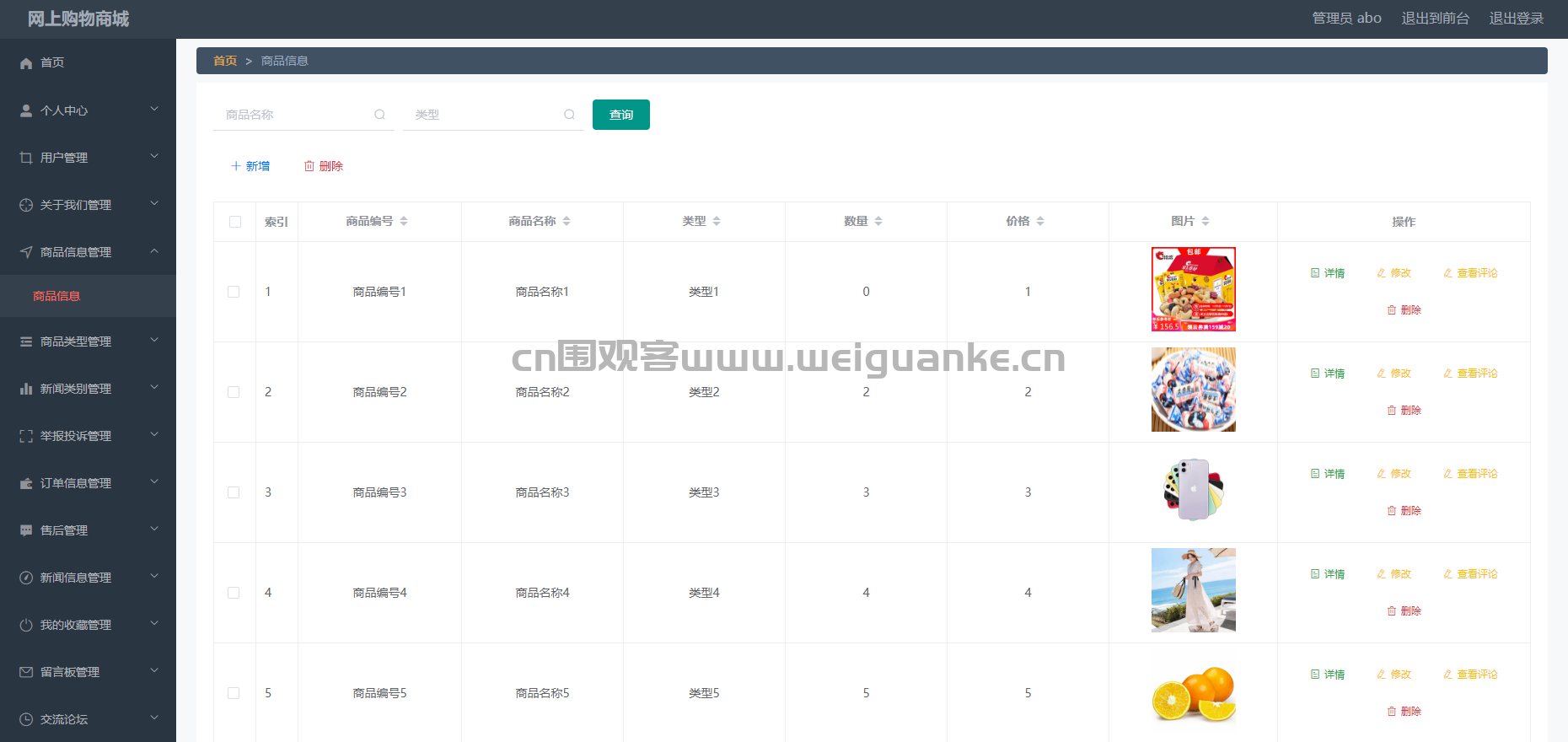Click search icon in 商品名称 field
The height and width of the screenshot is (742, 1568).
click(379, 115)
